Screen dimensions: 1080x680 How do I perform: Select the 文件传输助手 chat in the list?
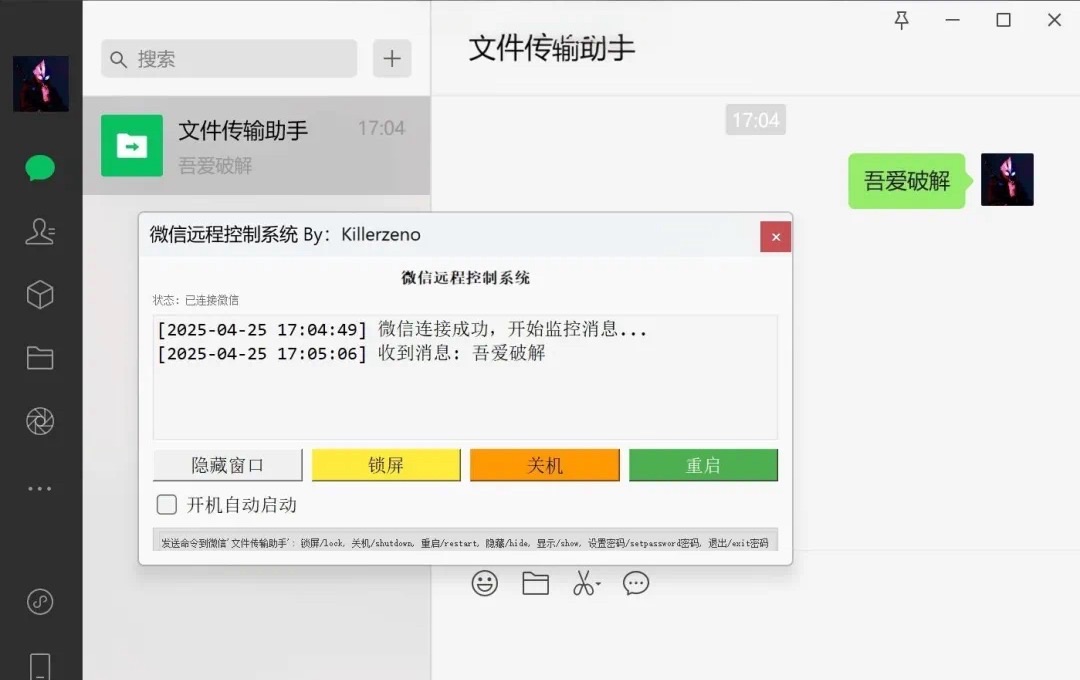[256, 145]
